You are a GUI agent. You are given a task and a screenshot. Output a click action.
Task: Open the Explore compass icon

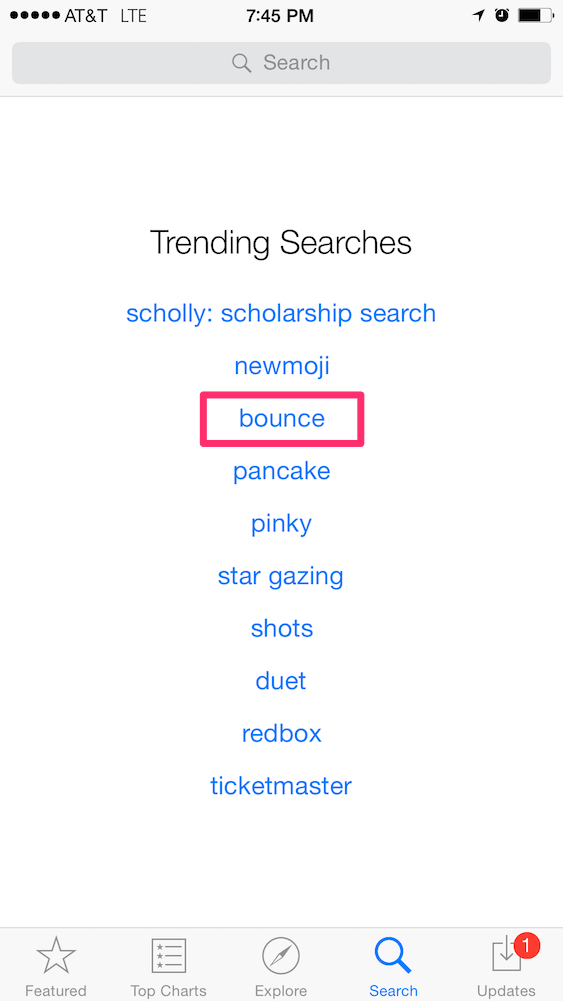(x=281, y=956)
